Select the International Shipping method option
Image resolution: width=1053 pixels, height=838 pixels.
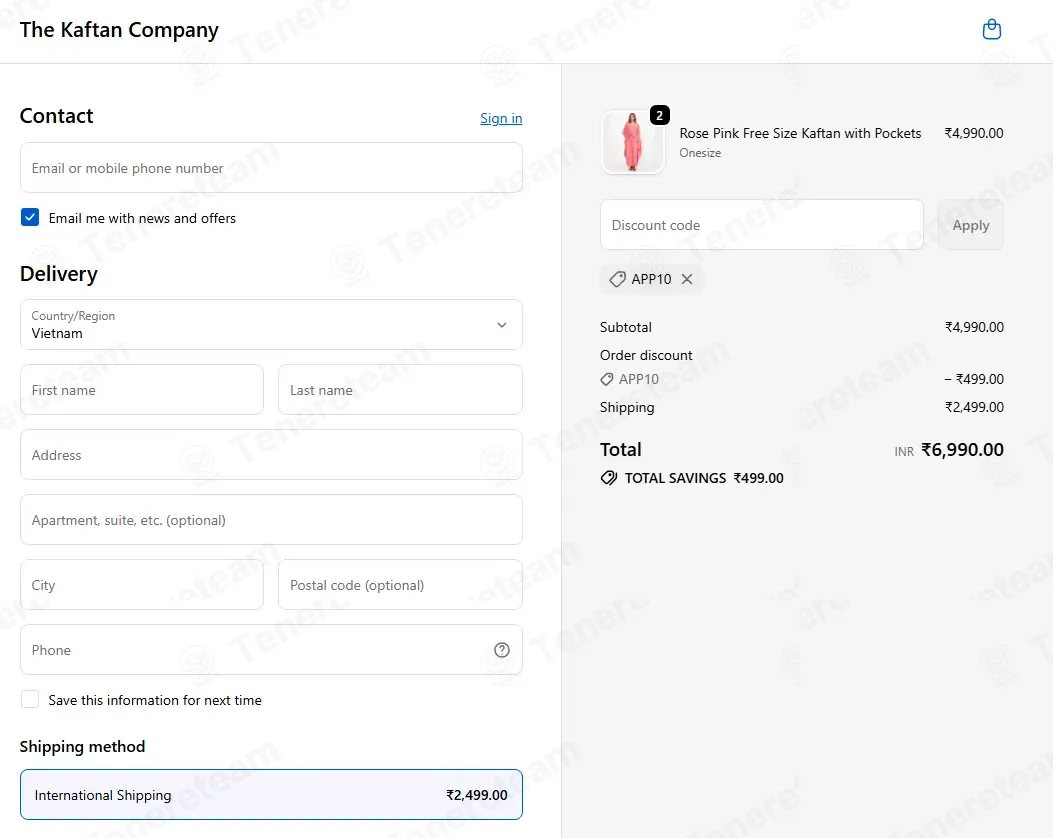coord(271,795)
